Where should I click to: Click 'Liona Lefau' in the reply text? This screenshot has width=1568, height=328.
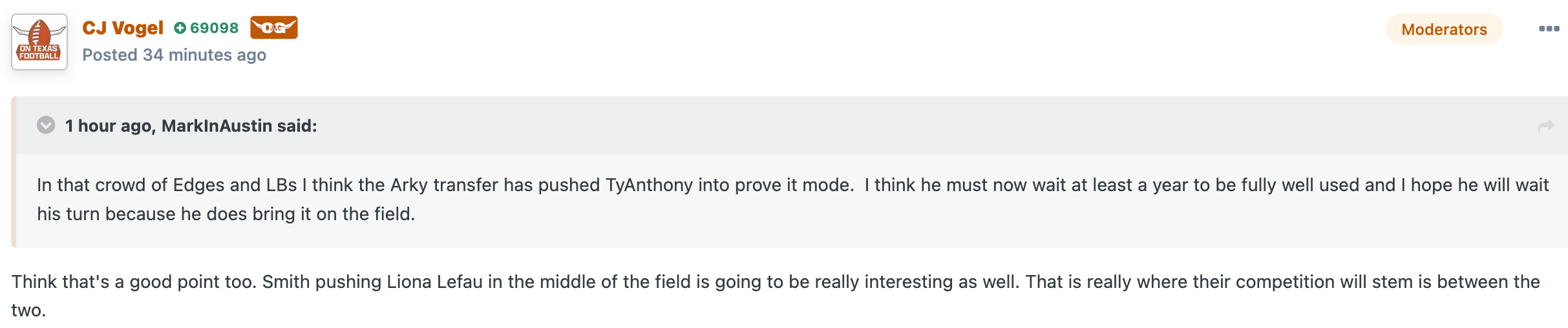click(434, 282)
